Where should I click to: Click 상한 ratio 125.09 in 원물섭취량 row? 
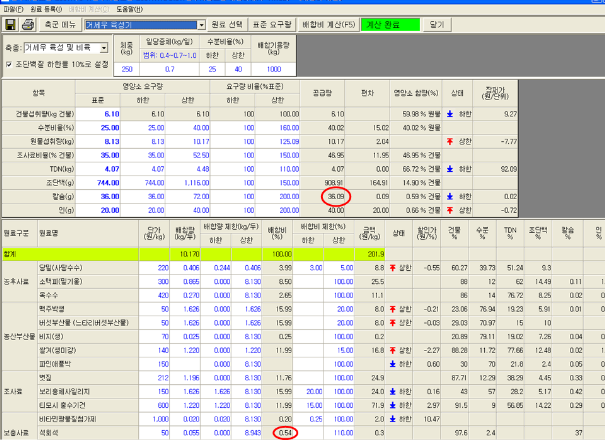(x=277, y=142)
